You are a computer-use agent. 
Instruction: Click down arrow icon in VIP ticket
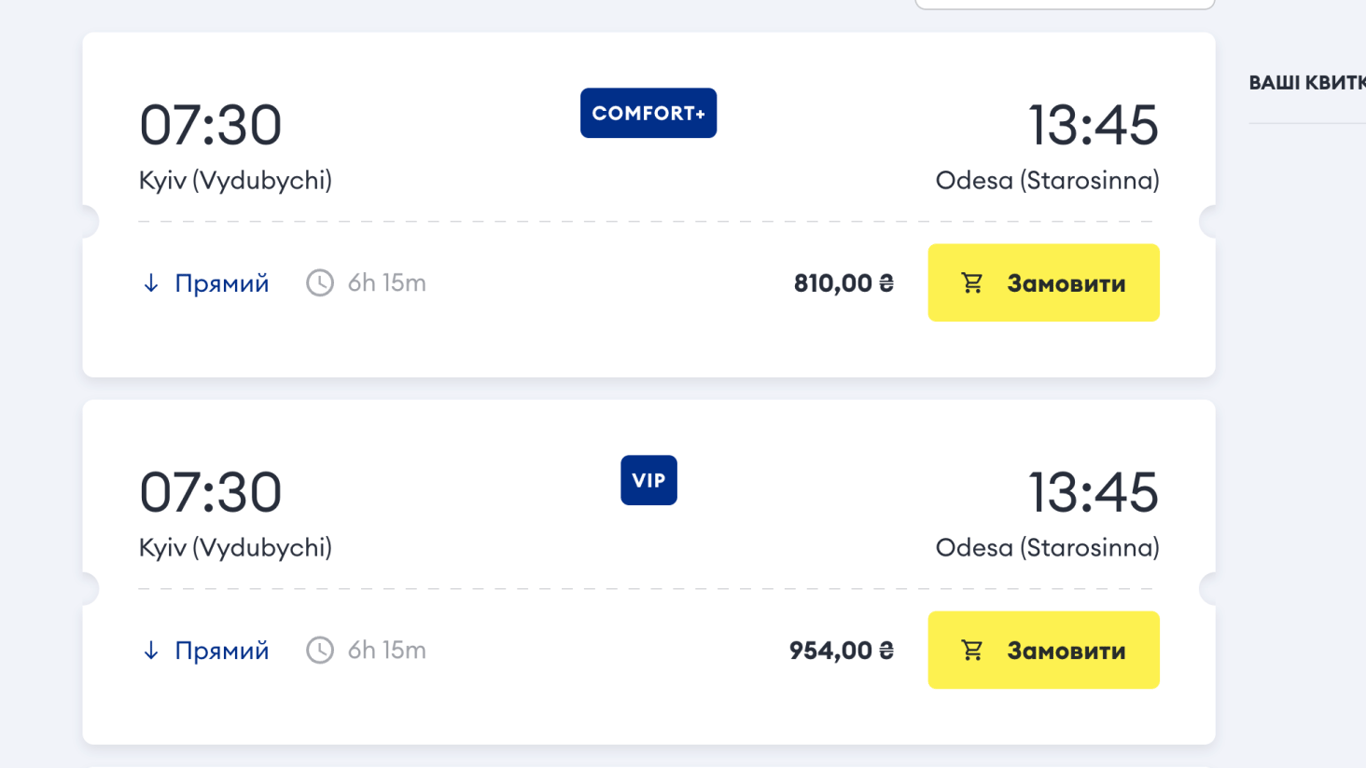coord(151,651)
